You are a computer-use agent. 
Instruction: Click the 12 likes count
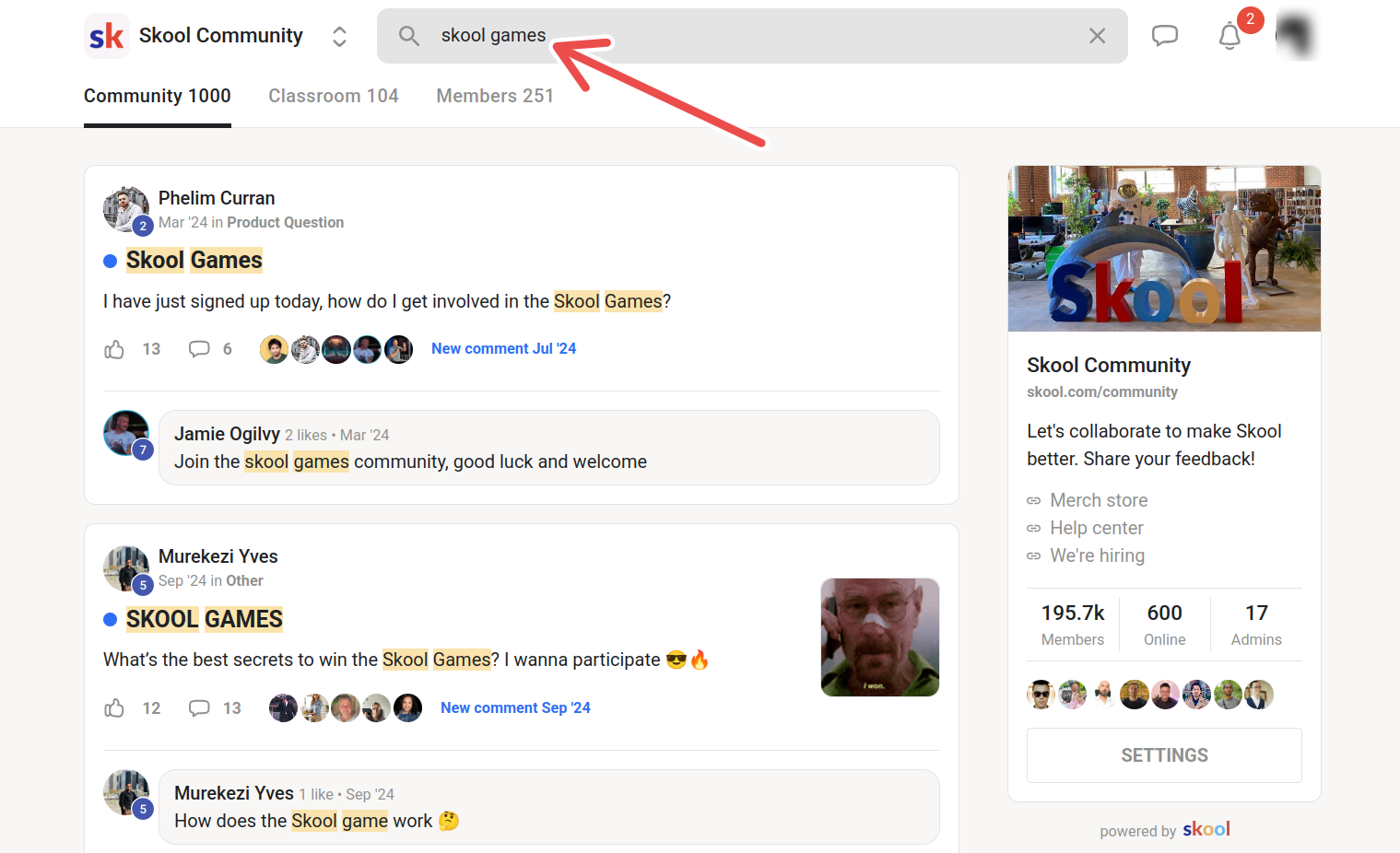(x=151, y=708)
